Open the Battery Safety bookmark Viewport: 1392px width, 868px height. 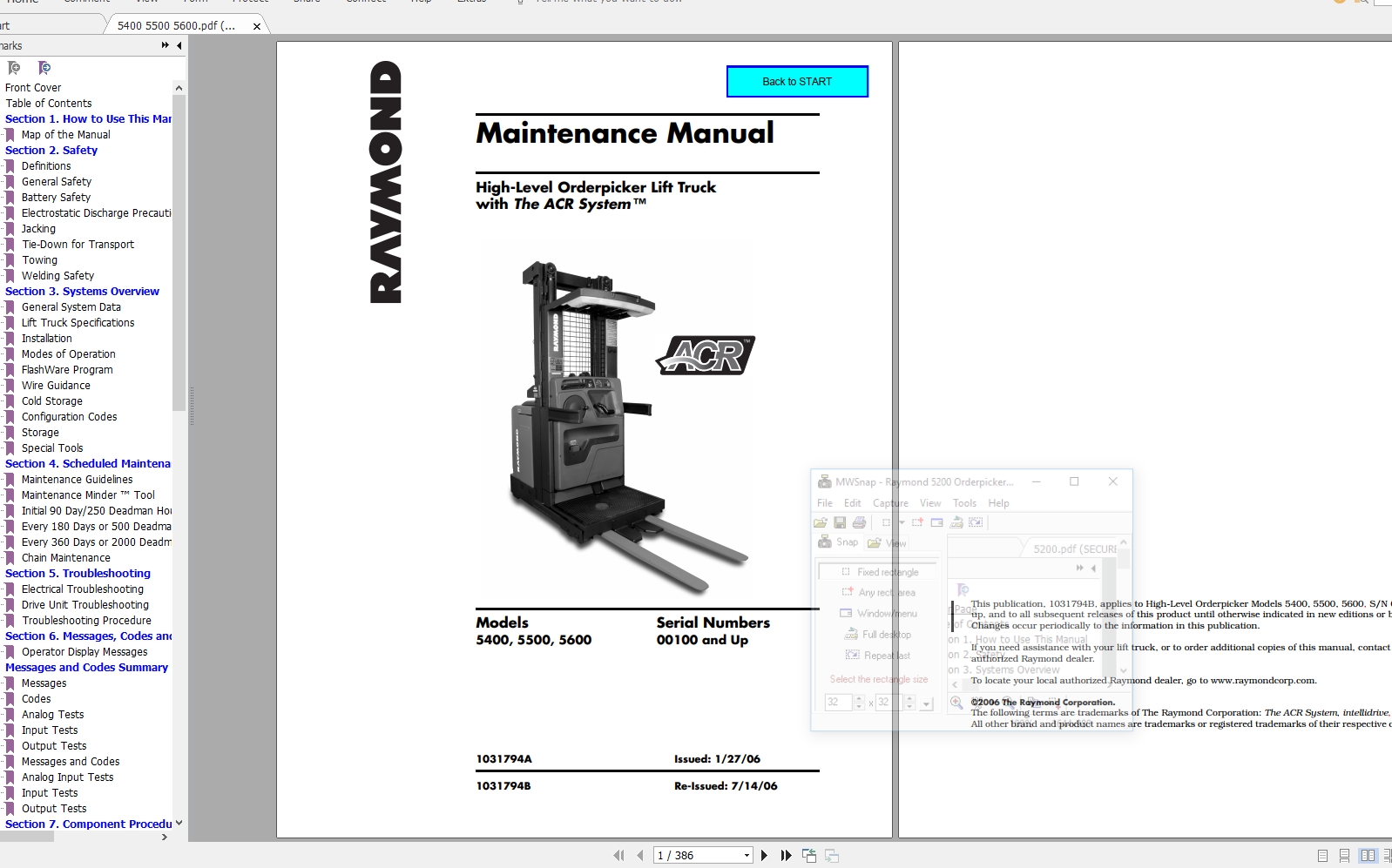click(x=56, y=198)
